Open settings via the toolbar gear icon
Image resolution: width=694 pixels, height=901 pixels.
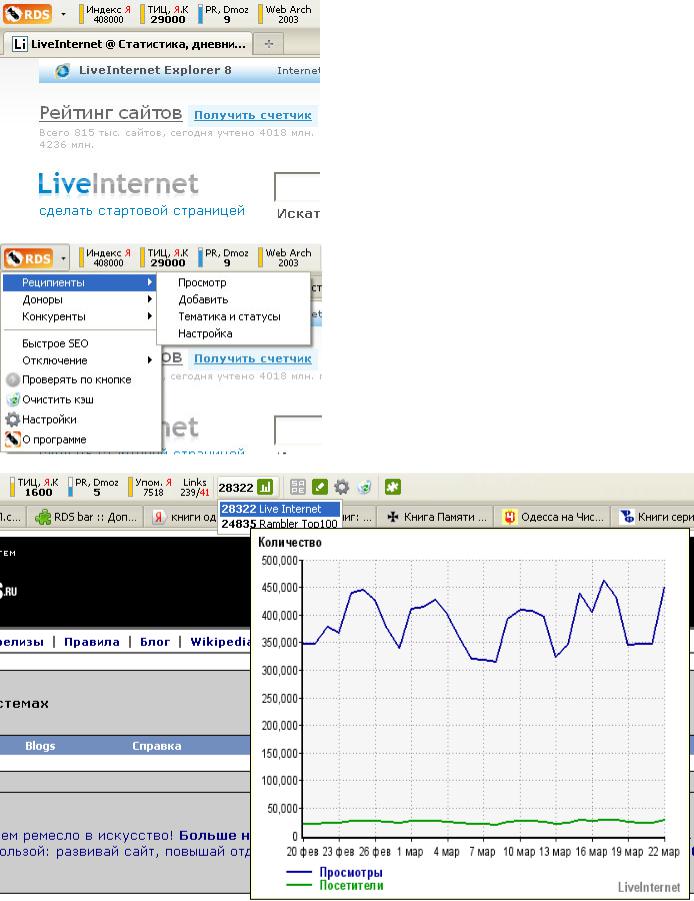pyautogui.click(x=341, y=487)
